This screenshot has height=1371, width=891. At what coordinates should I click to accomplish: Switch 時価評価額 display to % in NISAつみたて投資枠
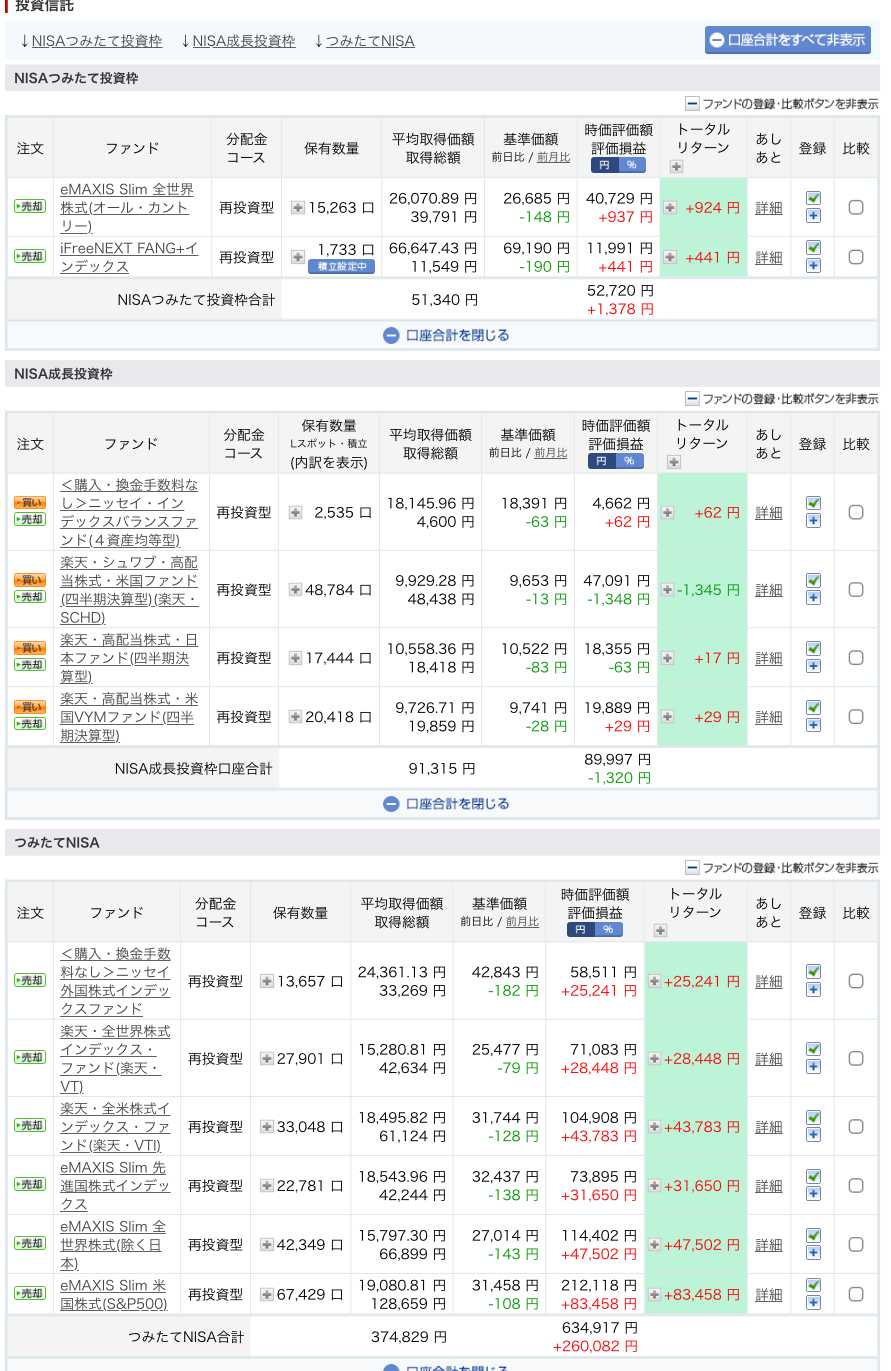[631, 165]
